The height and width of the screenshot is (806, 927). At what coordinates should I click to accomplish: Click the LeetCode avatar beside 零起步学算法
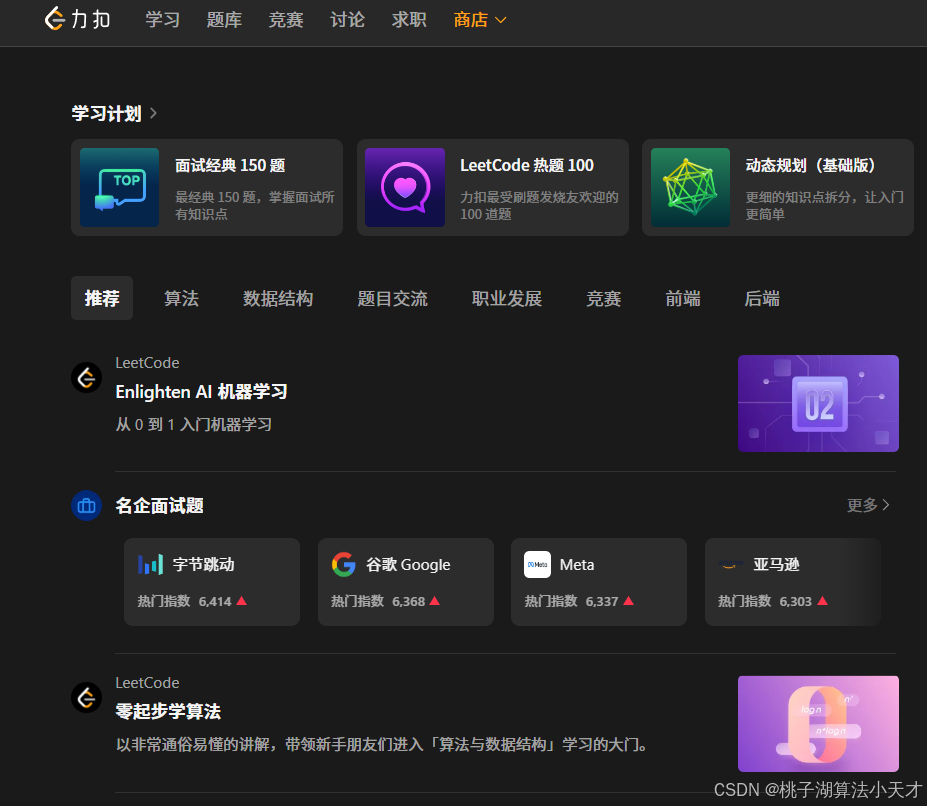click(x=86, y=697)
